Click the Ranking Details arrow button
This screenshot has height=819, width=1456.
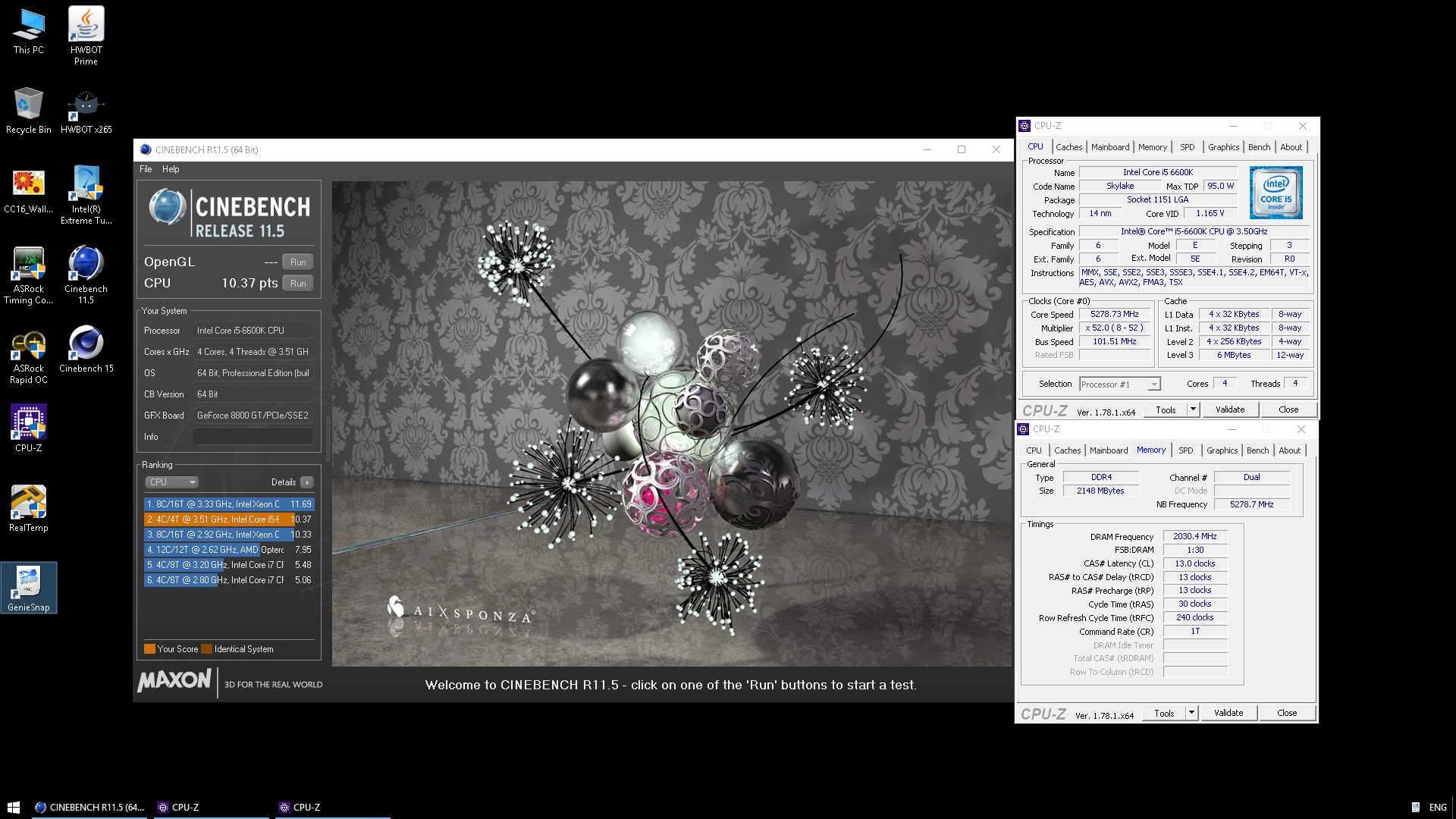pos(306,482)
